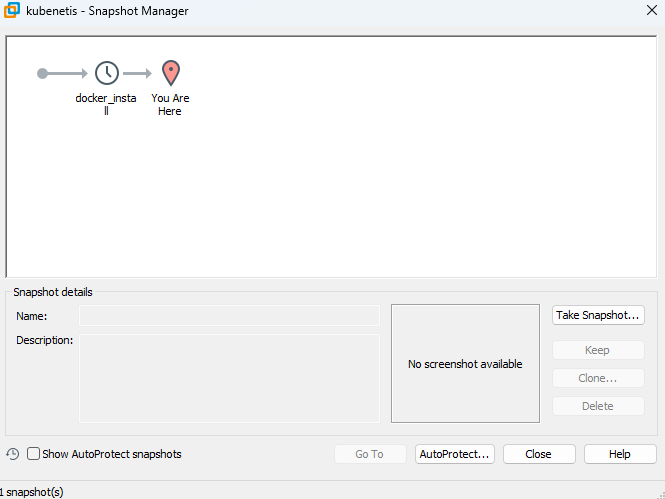
Task: Click the snapshot tree root dot
Action: coord(42,73)
